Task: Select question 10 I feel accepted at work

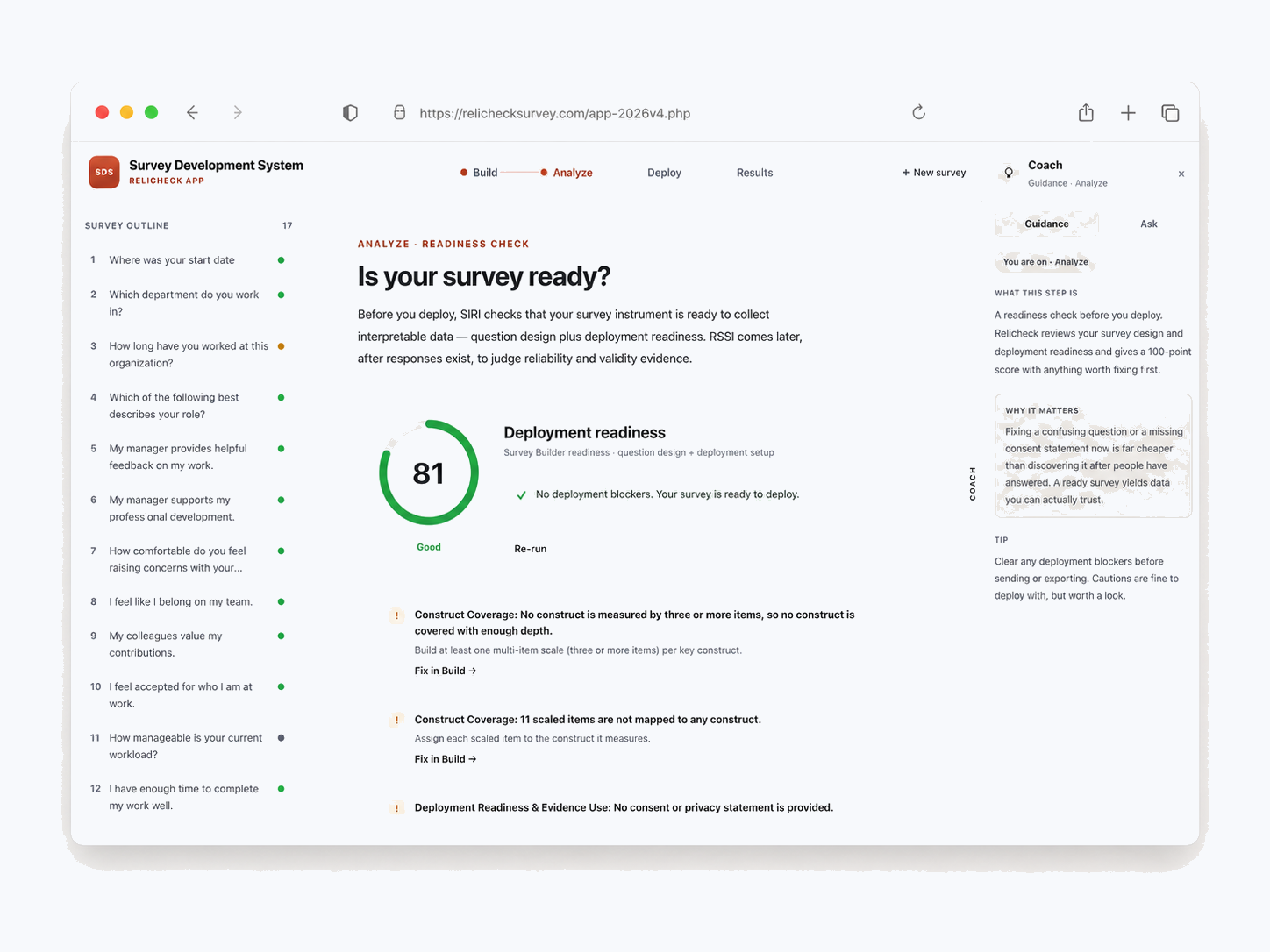Action: tap(188, 695)
